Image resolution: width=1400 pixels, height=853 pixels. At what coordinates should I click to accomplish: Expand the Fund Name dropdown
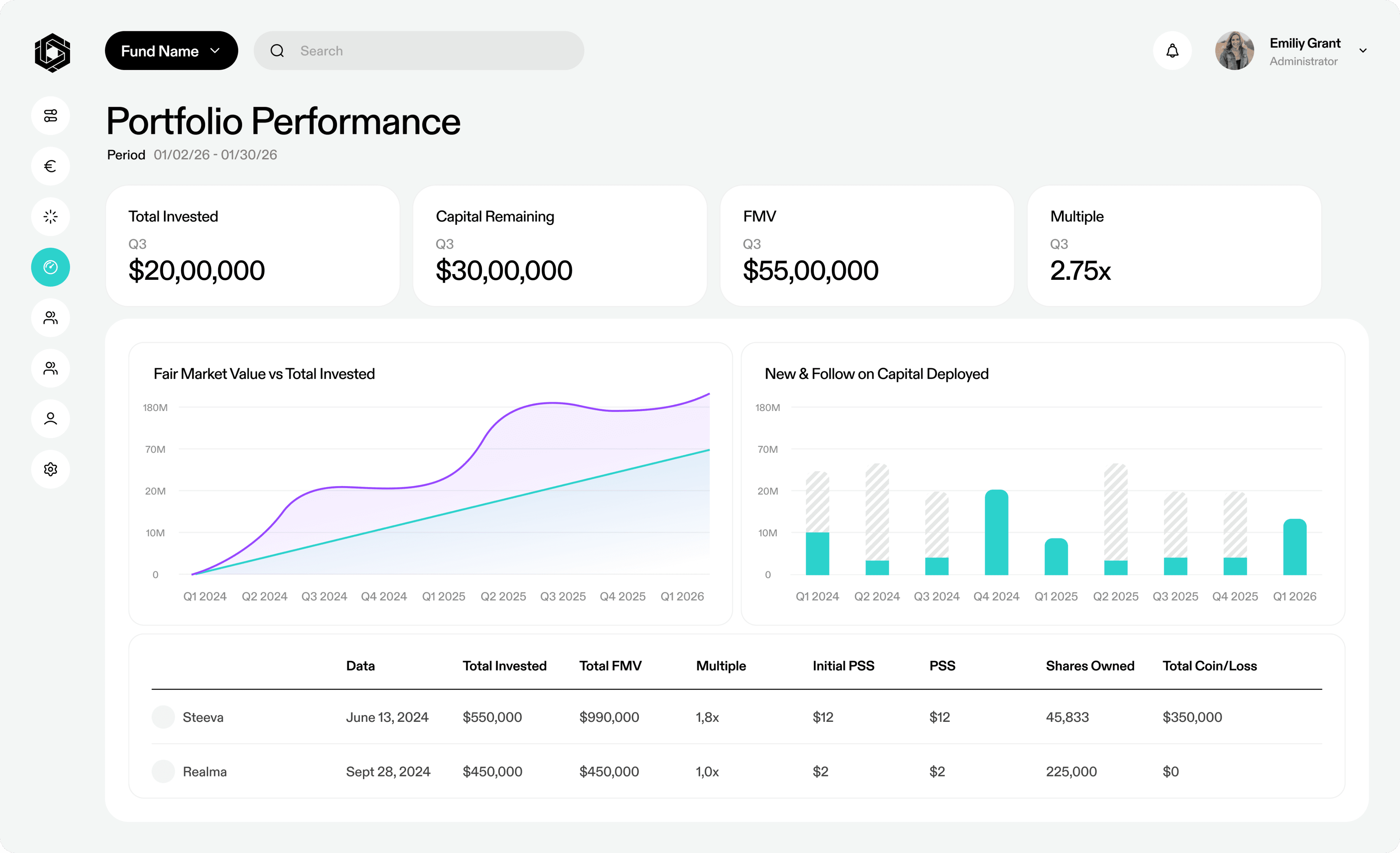pos(171,51)
